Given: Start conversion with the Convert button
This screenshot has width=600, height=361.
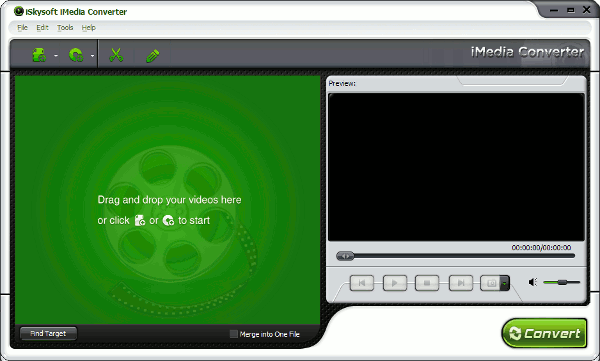Looking at the screenshot, I should click(x=544, y=333).
